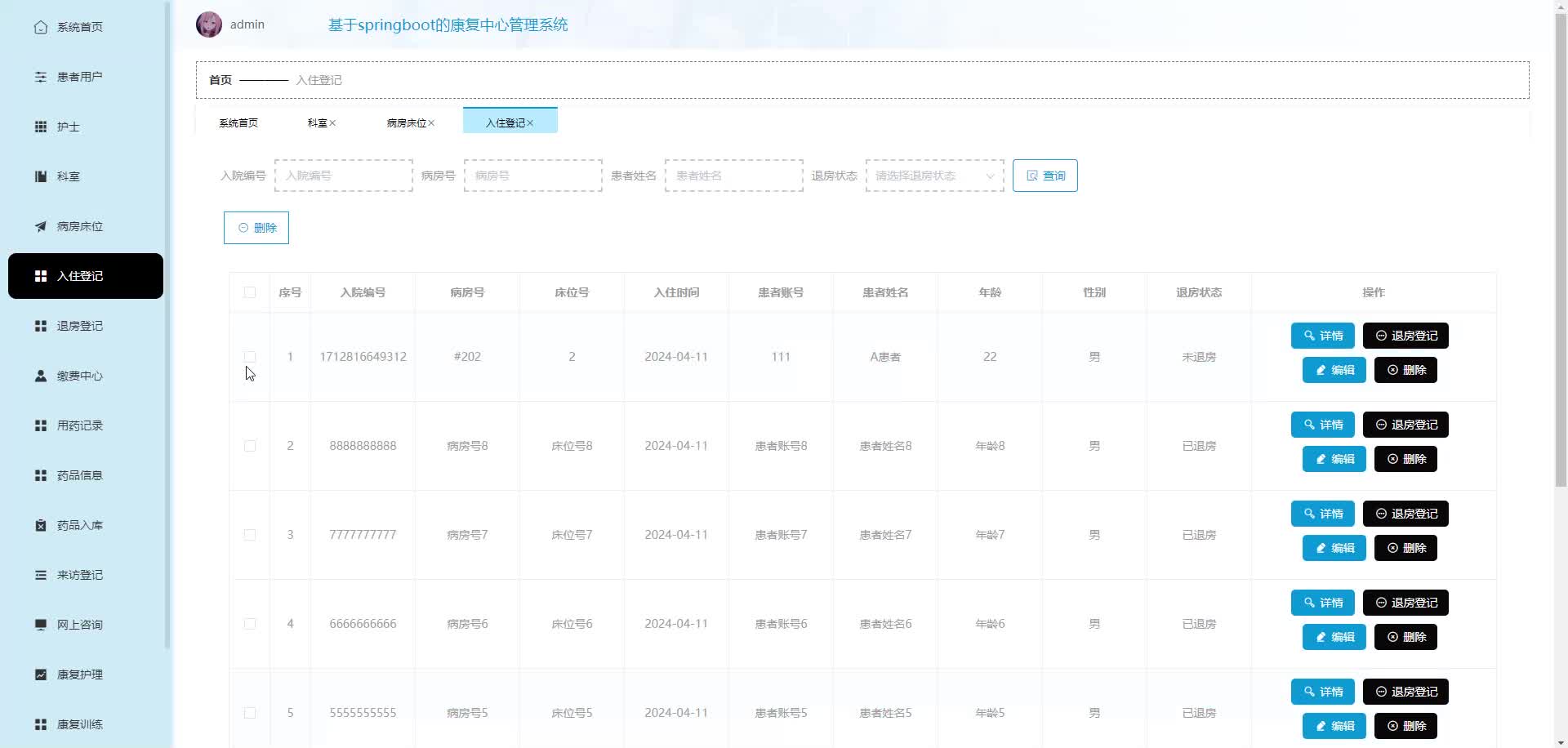Click the 病房号 input field
Viewport: 1568px width, 748px height.
(533, 176)
